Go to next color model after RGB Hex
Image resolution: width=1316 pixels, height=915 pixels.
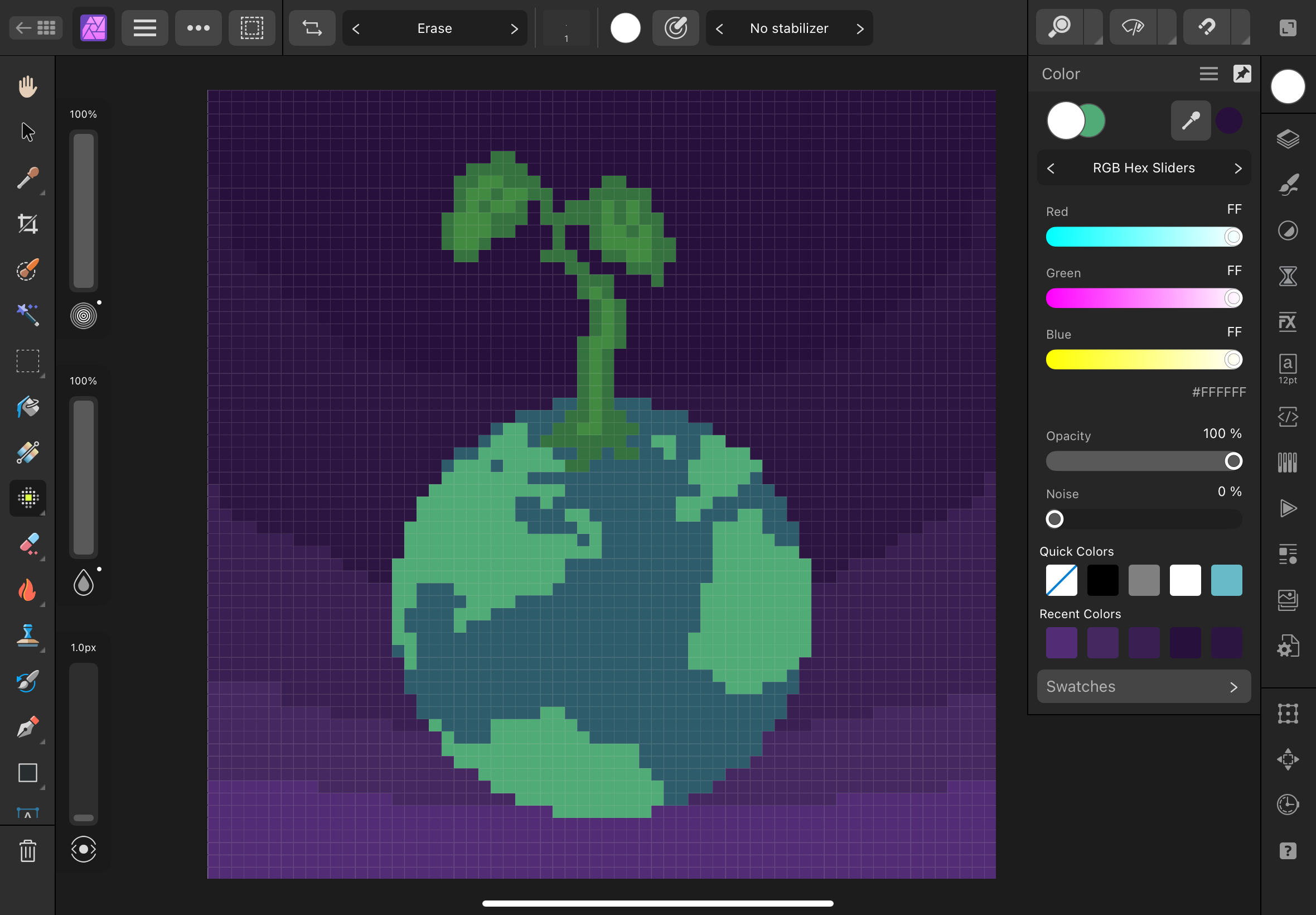click(1237, 168)
